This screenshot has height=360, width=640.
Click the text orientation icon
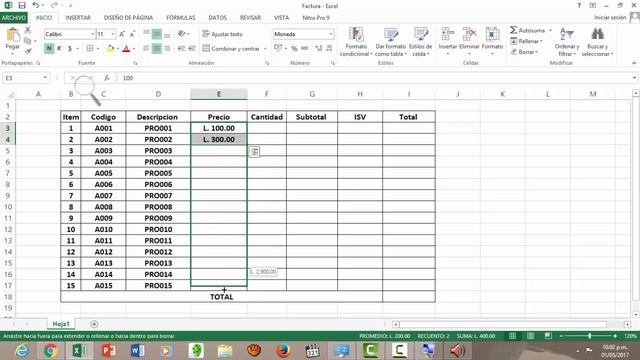(x=182, y=34)
